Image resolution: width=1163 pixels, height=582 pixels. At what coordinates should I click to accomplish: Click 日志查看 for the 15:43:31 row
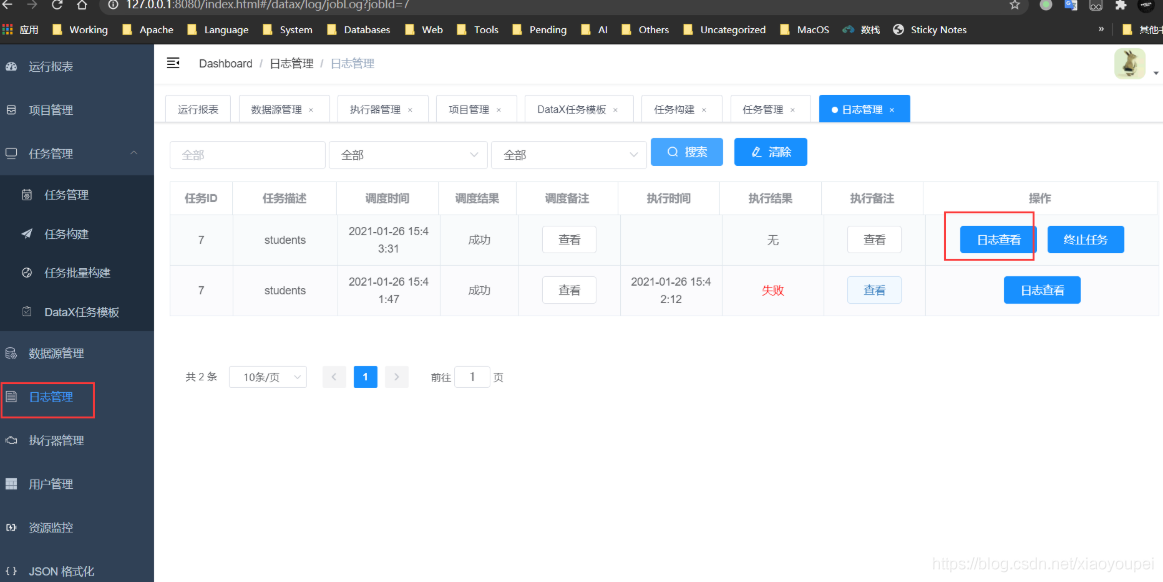998,239
